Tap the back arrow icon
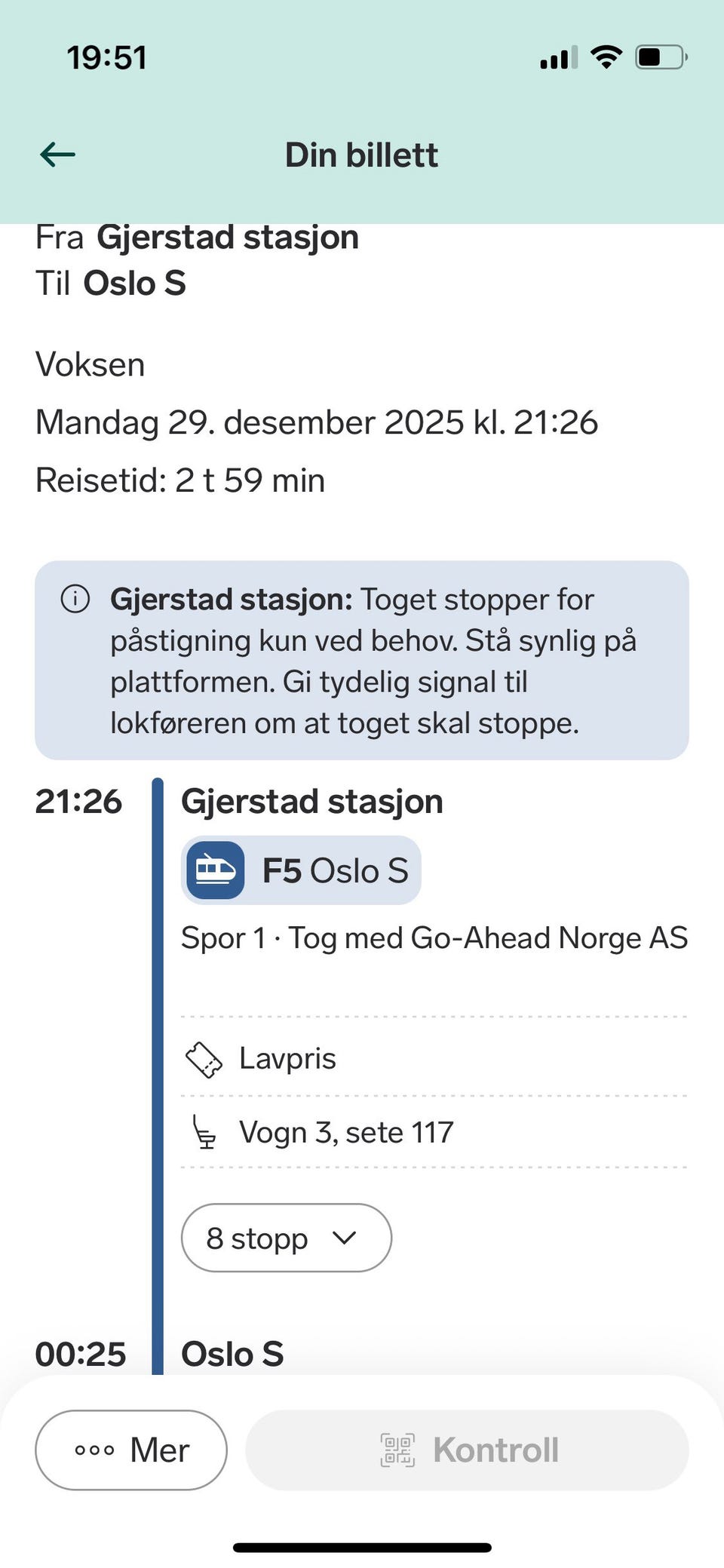Screen dimensions: 724x1568 coord(57,155)
